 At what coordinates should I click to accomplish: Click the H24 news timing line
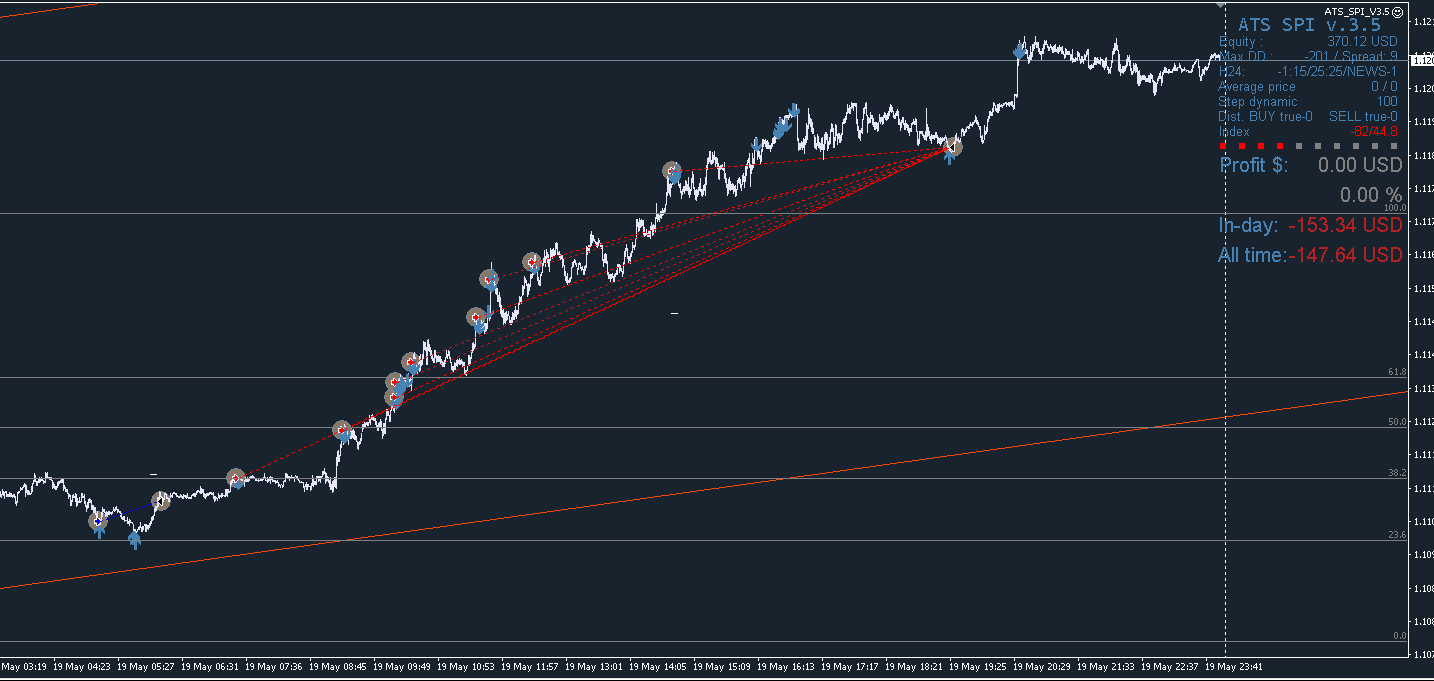pyautogui.click(x=1308, y=72)
